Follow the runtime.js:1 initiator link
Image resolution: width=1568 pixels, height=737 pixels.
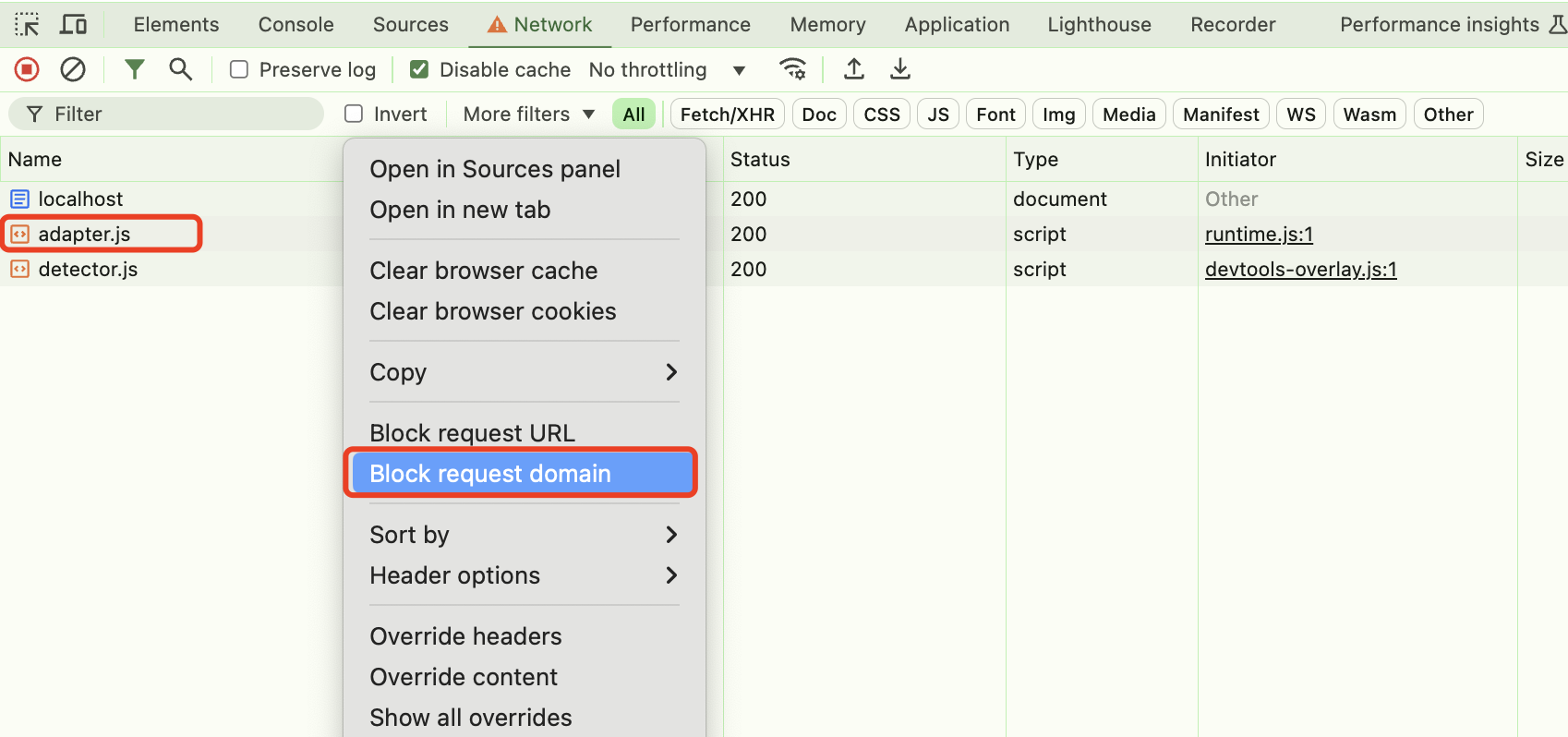coord(1259,234)
